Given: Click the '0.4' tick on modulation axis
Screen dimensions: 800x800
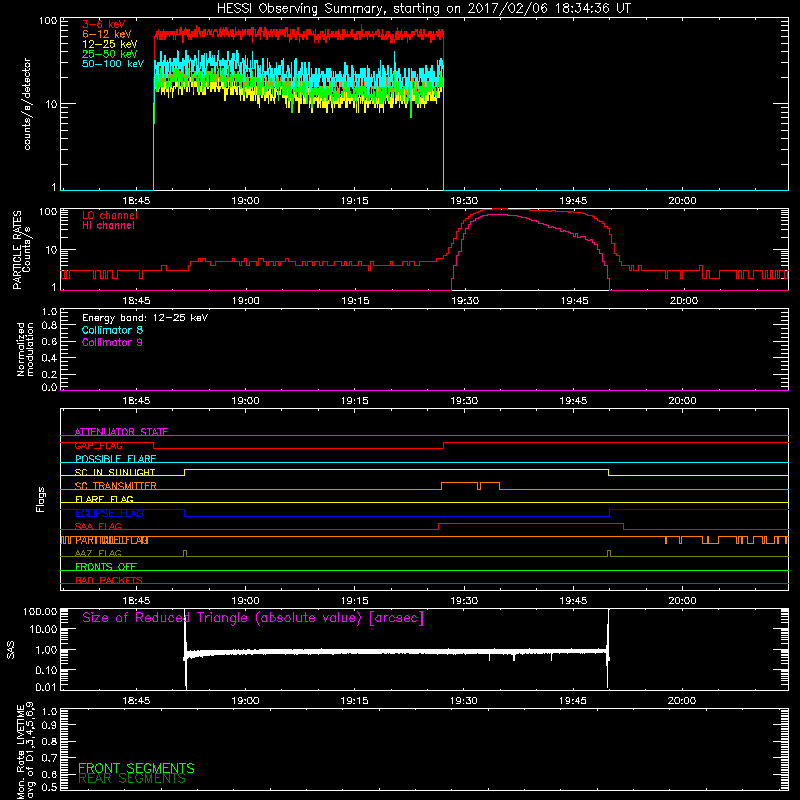Looking at the screenshot, I should 49,358.
